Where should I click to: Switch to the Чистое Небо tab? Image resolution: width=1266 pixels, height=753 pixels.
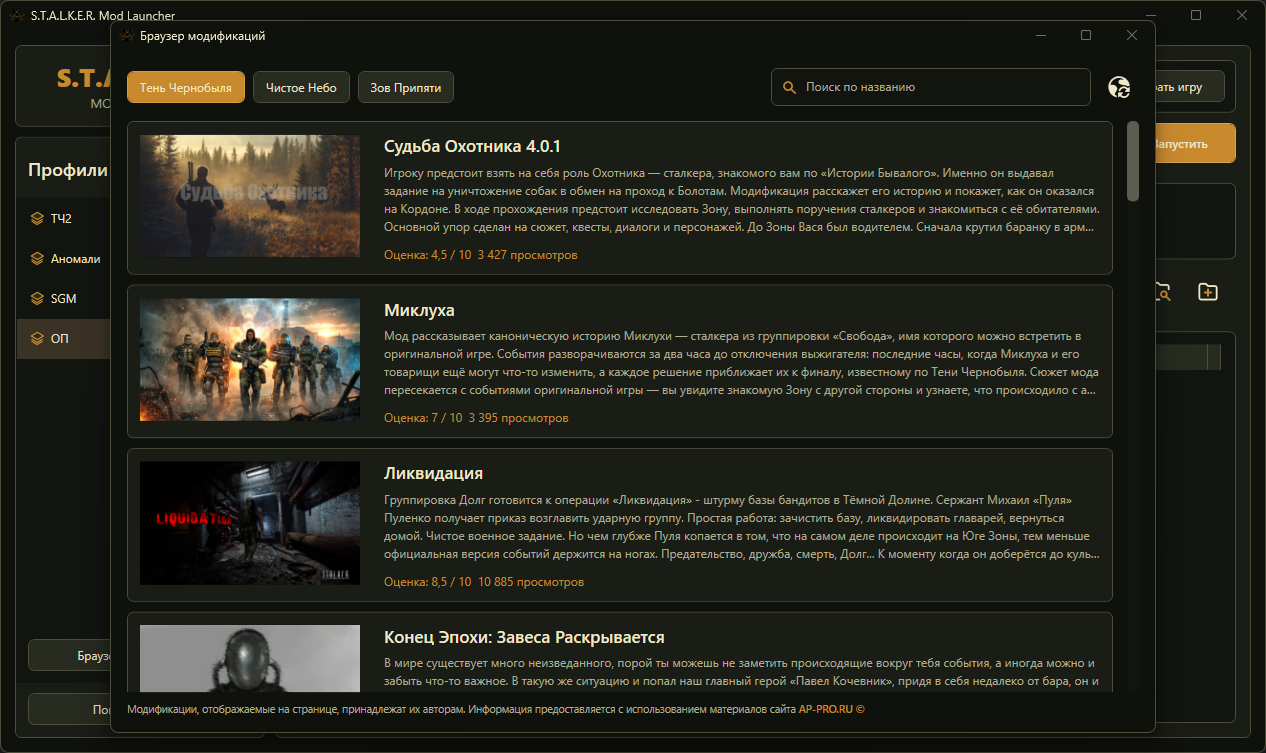(x=301, y=87)
